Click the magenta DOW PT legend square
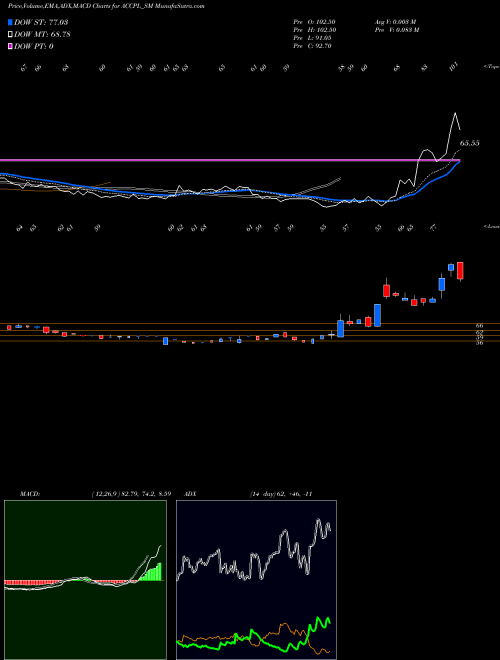 tap(10, 46)
